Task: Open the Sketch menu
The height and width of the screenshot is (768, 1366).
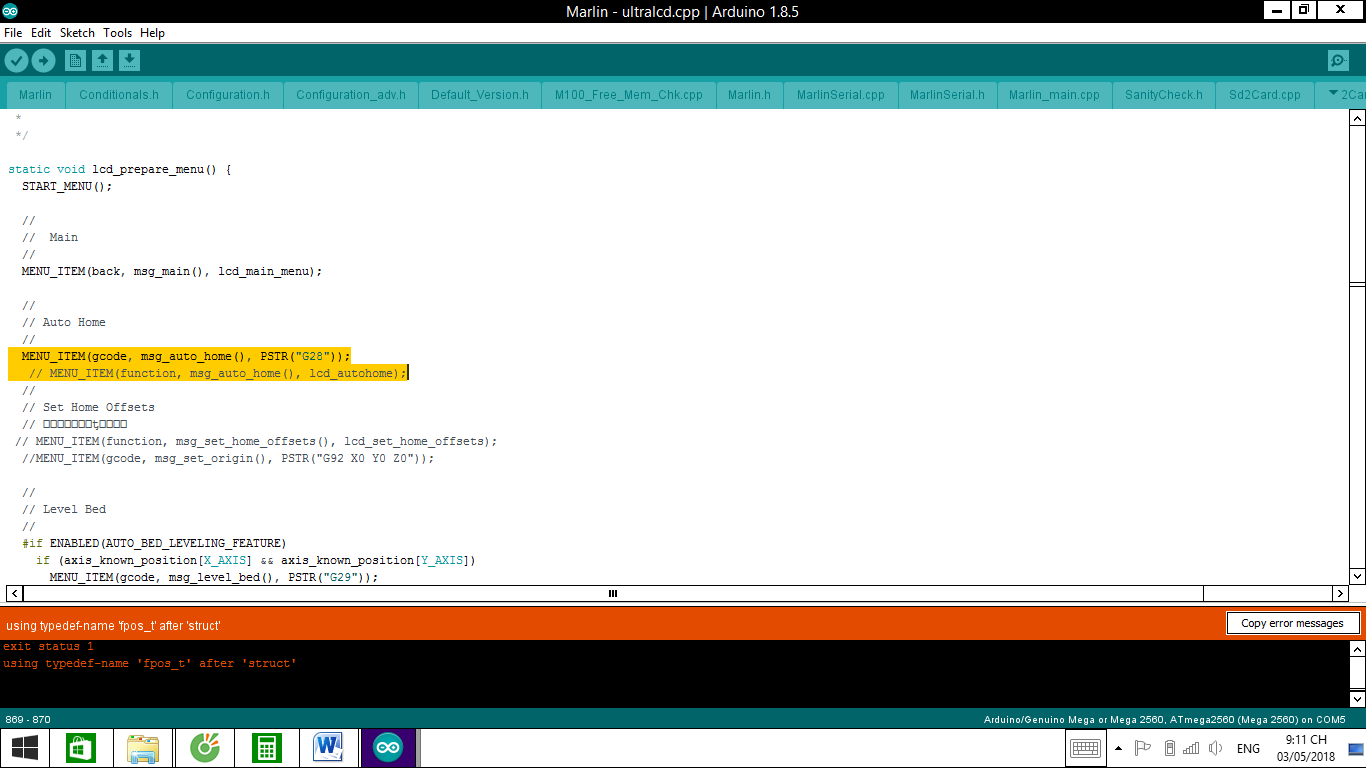Action: pos(77,33)
